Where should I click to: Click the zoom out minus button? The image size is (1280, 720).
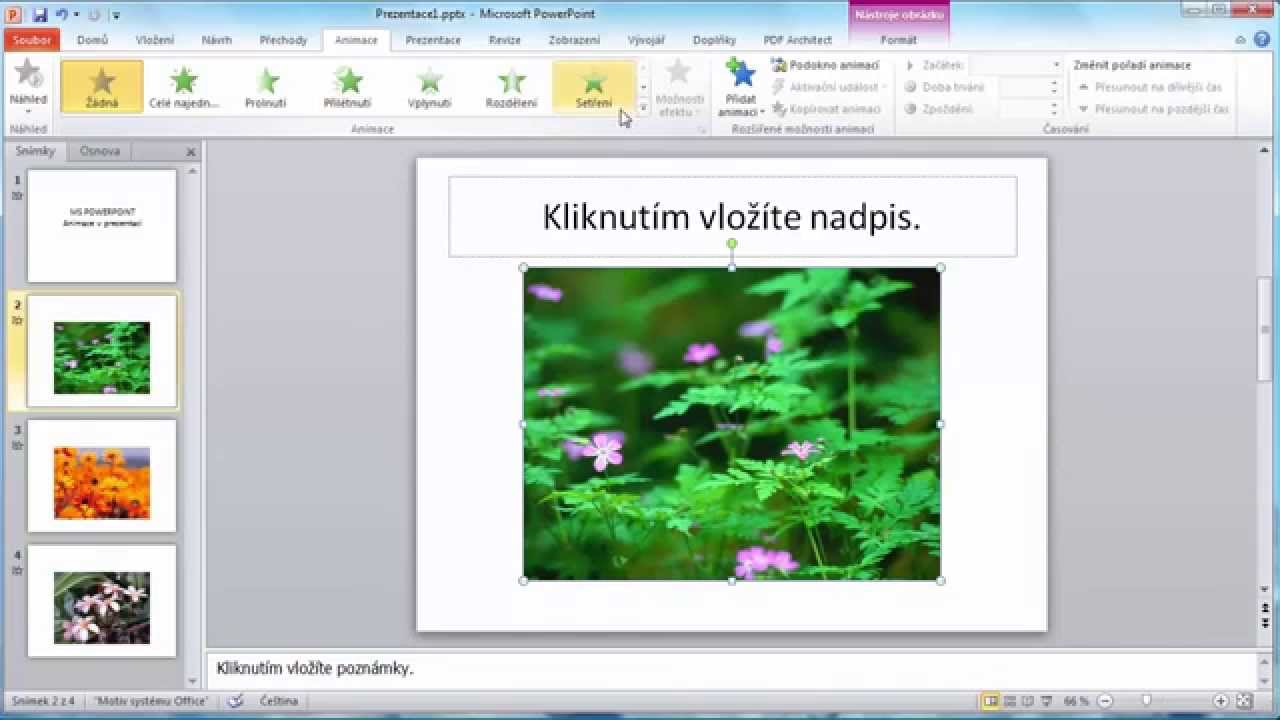pos(1105,701)
